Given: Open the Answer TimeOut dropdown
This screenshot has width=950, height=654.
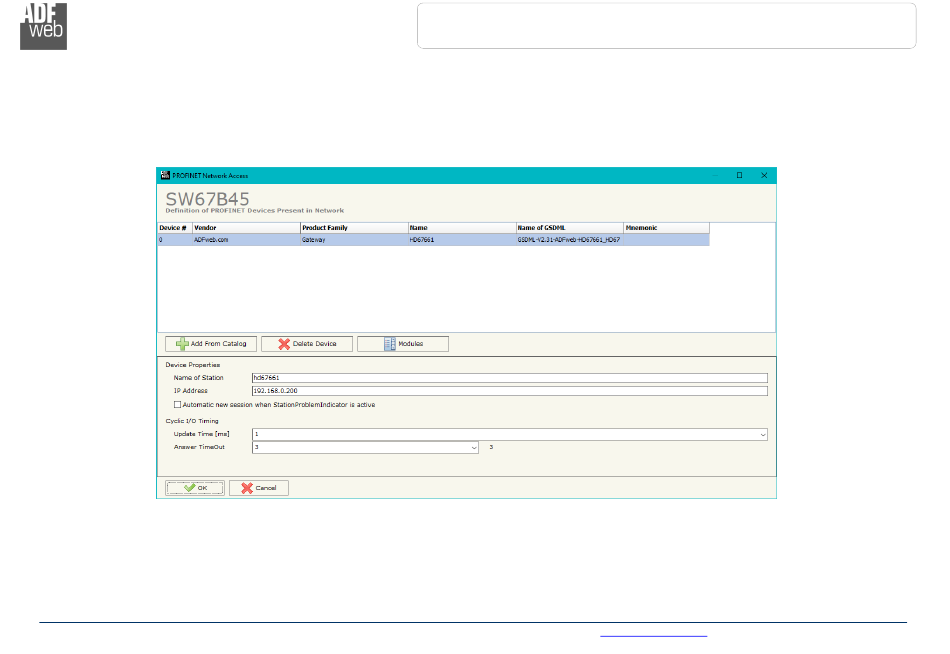Looking at the screenshot, I should click(474, 447).
